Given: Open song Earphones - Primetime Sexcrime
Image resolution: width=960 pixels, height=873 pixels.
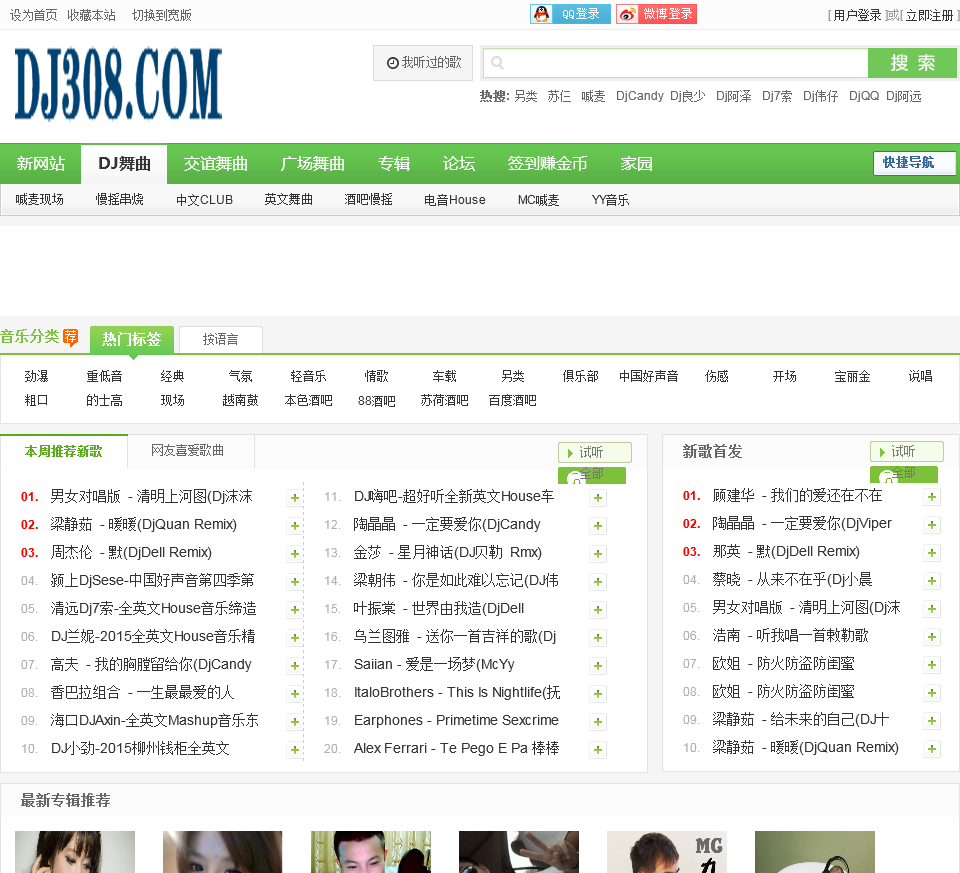Looking at the screenshot, I should [x=456, y=721].
